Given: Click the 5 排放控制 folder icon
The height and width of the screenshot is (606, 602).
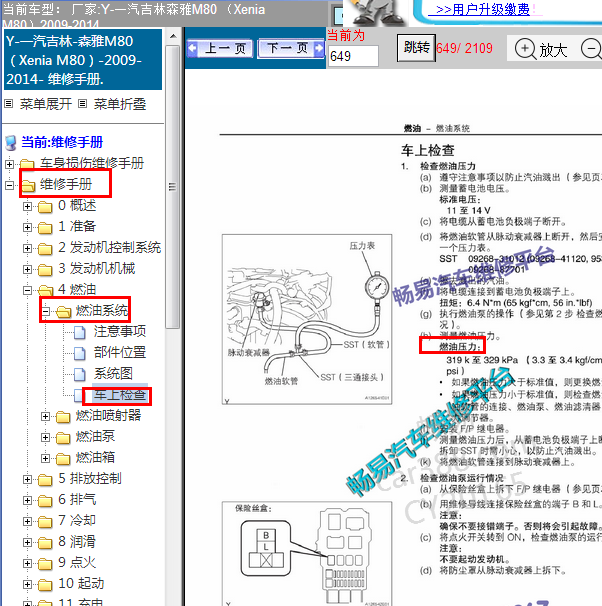Looking at the screenshot, I should (45, 480).
